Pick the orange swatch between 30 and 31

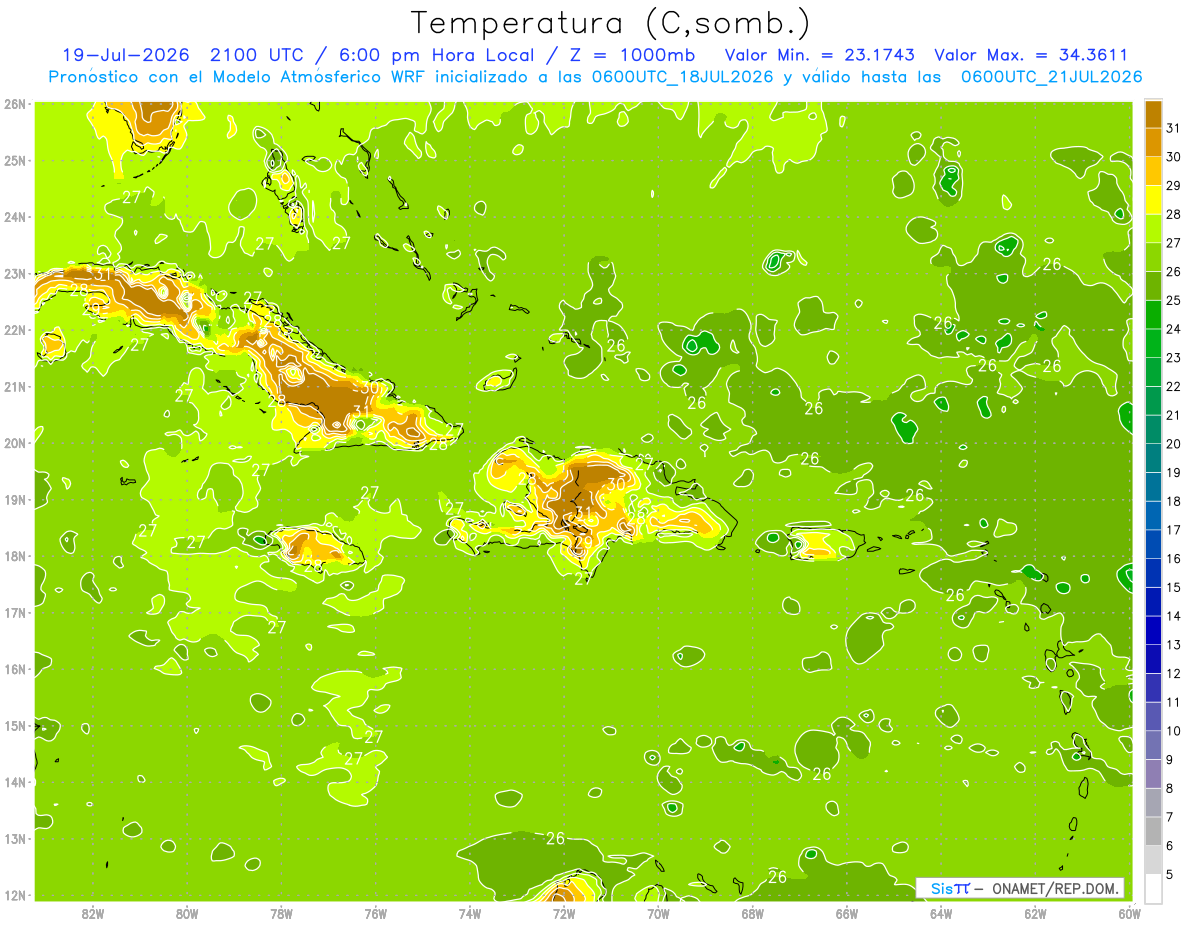coord(1153,143)
